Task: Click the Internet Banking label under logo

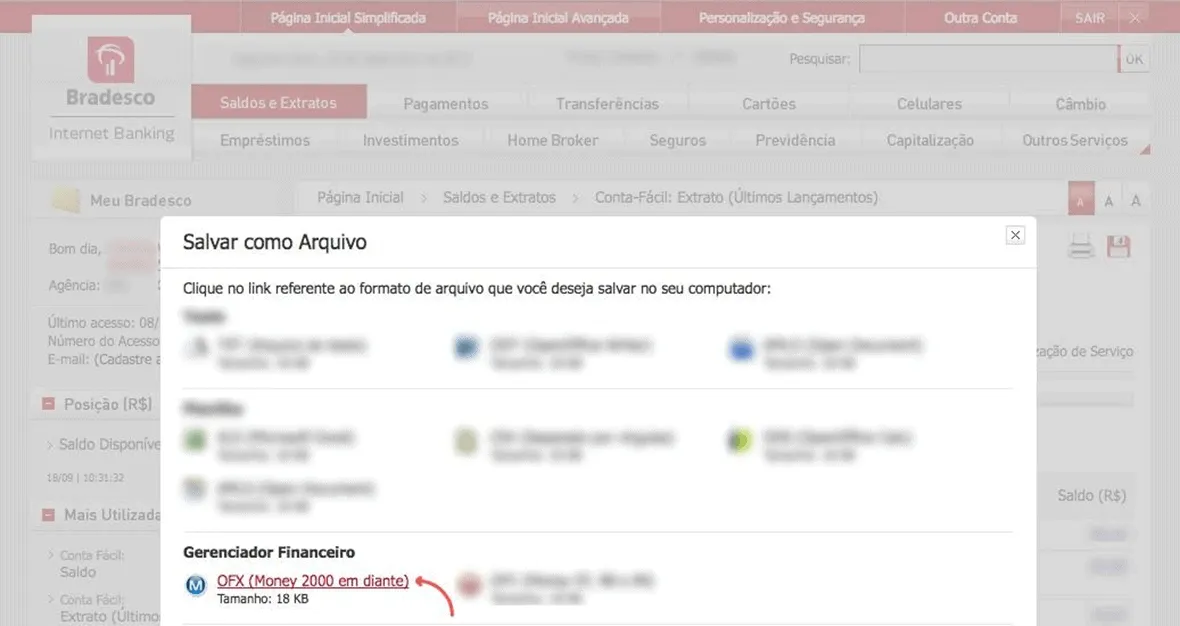Action: click(x=111, y=133)
